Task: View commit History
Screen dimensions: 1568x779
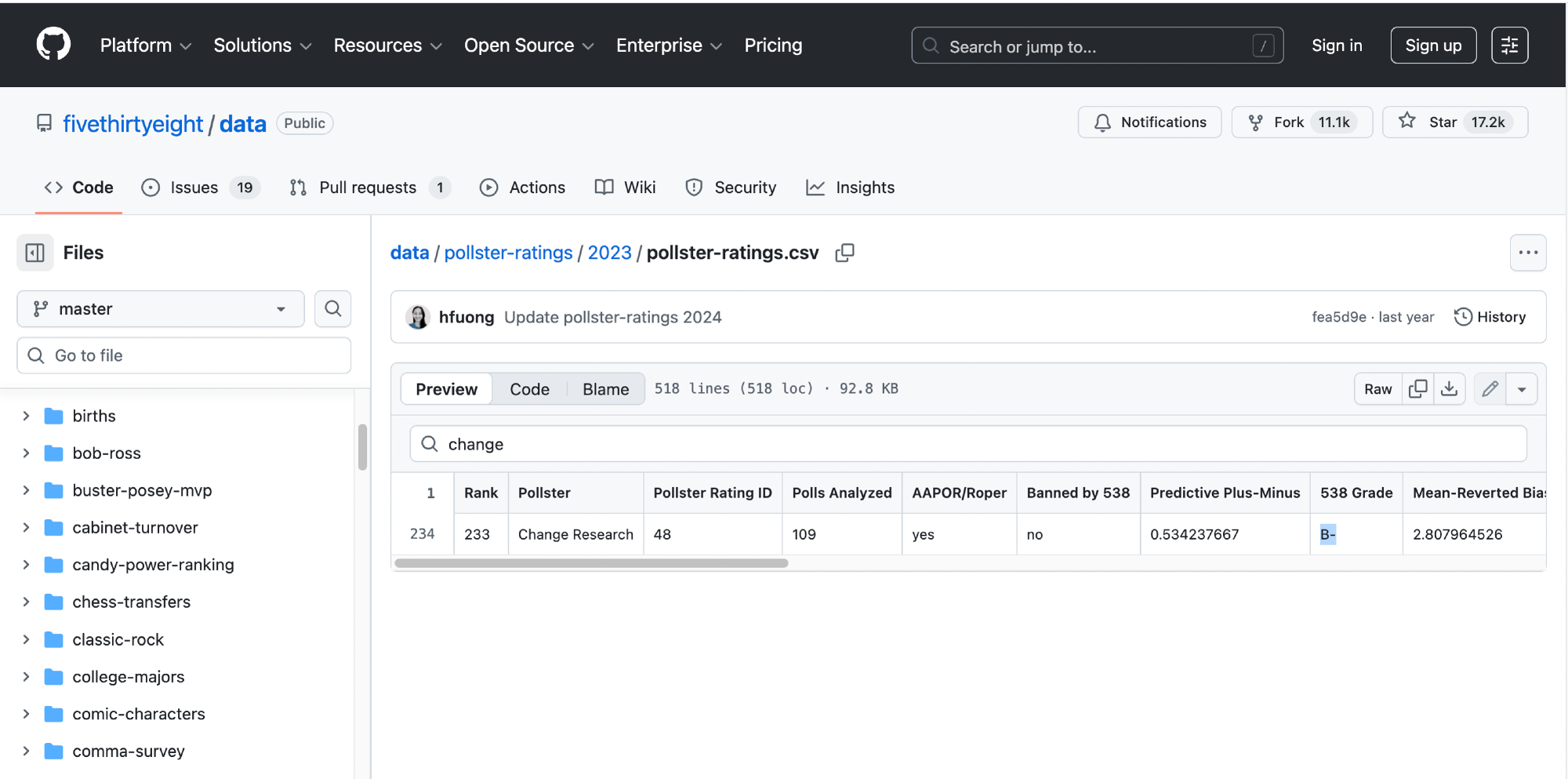Action: 1490,317
